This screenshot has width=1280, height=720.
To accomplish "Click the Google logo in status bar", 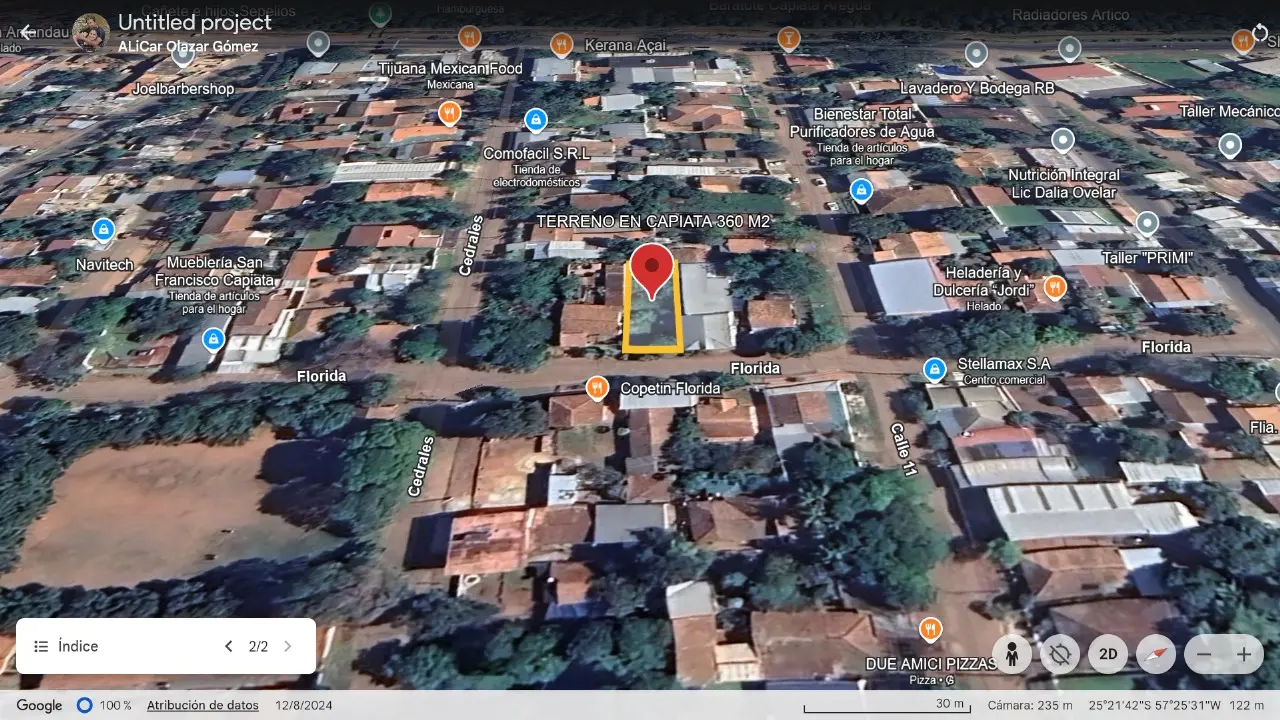I will click(x=39, y=705).
